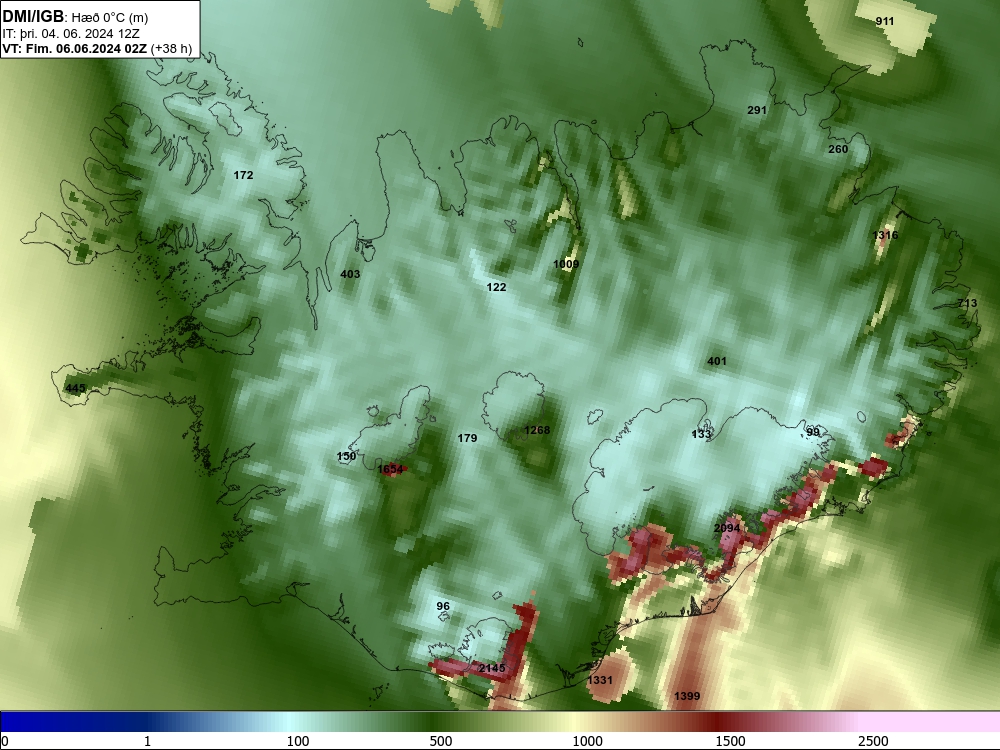Click the 96 height value on the map
The image size is (1000, 750).
[443, 607]
